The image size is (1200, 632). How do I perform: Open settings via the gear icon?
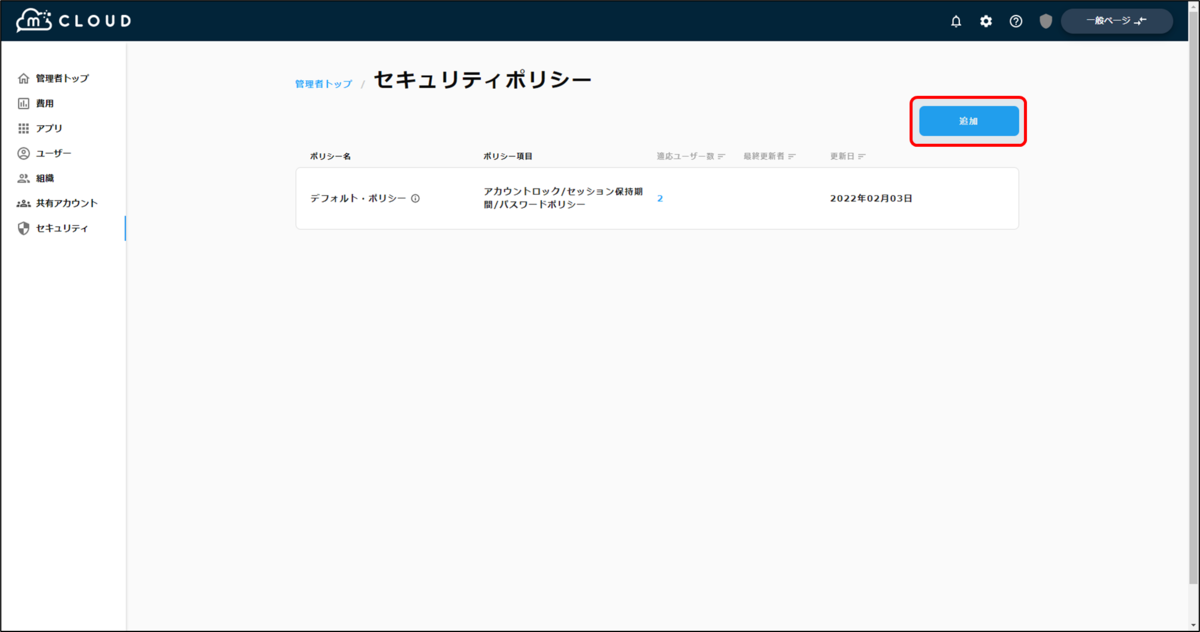[986, 20]
